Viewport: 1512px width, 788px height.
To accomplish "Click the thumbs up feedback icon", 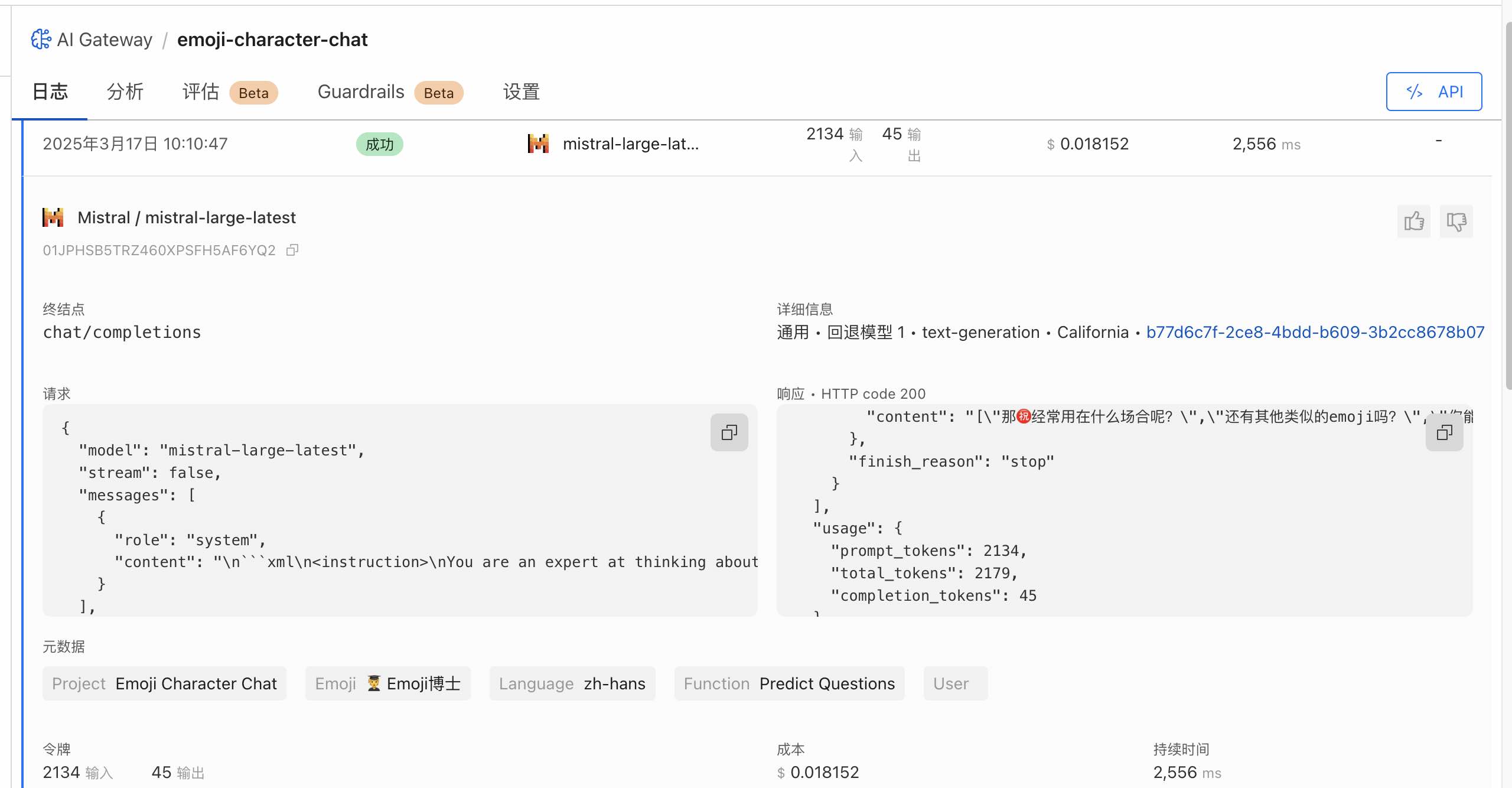I will pos(1413,222).
